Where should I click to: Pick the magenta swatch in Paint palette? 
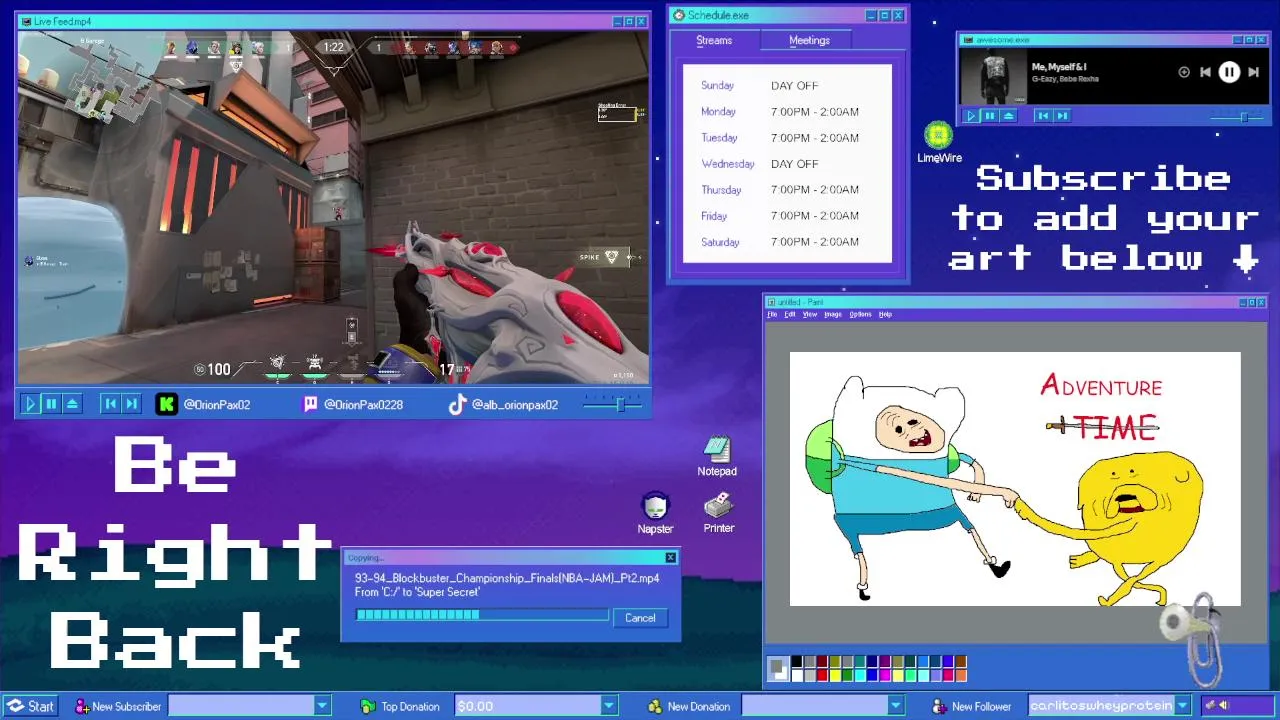click(885, 676)
